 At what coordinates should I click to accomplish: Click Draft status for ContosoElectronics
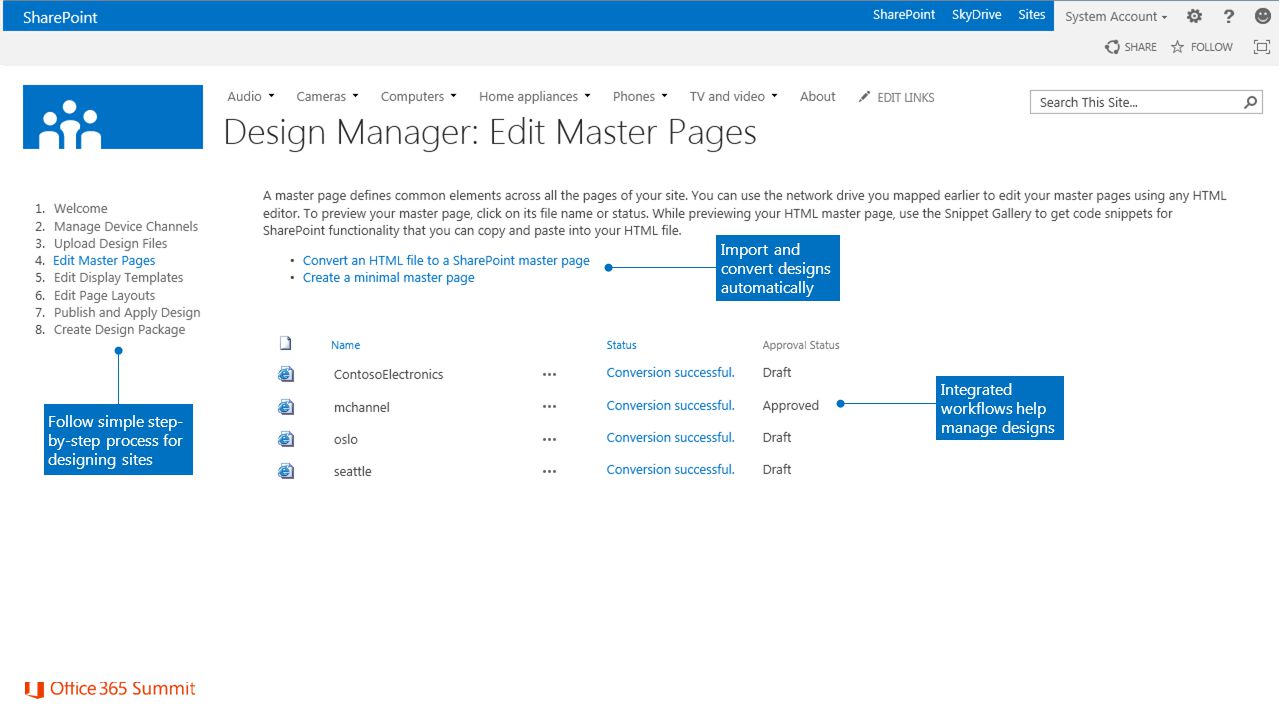(x=776, y=373)
